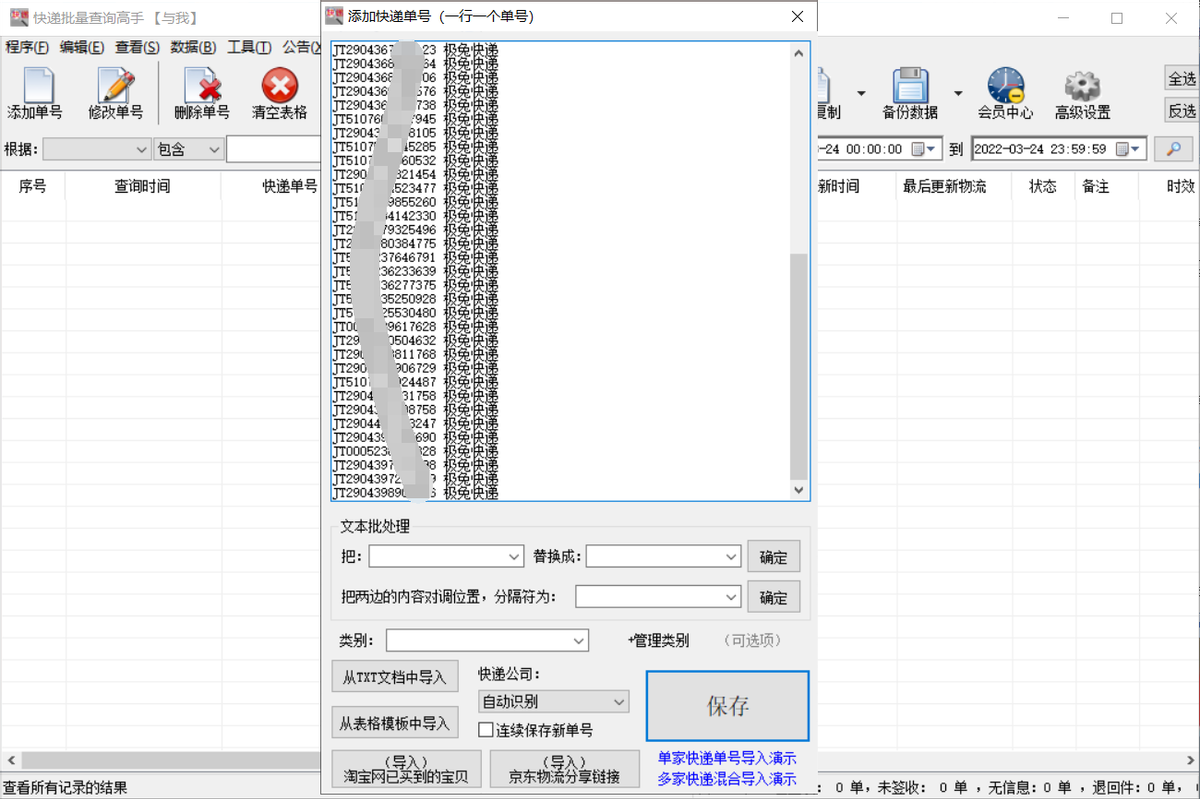
Task: Click 从TXT文档中导入 button
Action: click(x=394, y=676)
